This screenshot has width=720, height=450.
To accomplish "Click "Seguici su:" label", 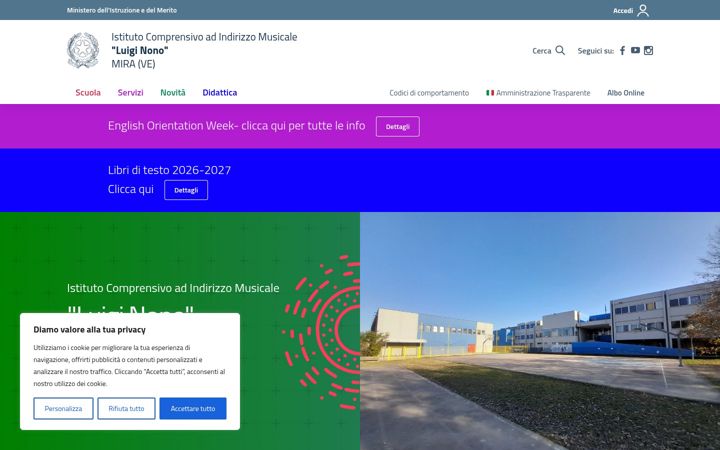I will coord(596,51).
